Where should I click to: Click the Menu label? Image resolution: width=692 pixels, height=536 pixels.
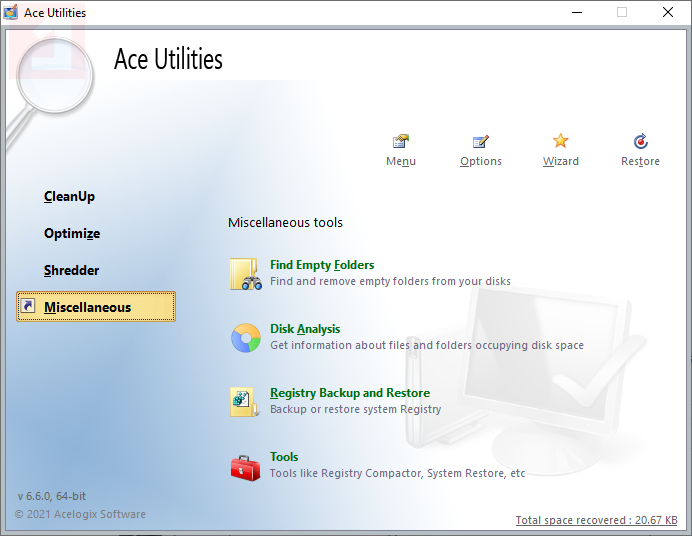pos(401,161)
